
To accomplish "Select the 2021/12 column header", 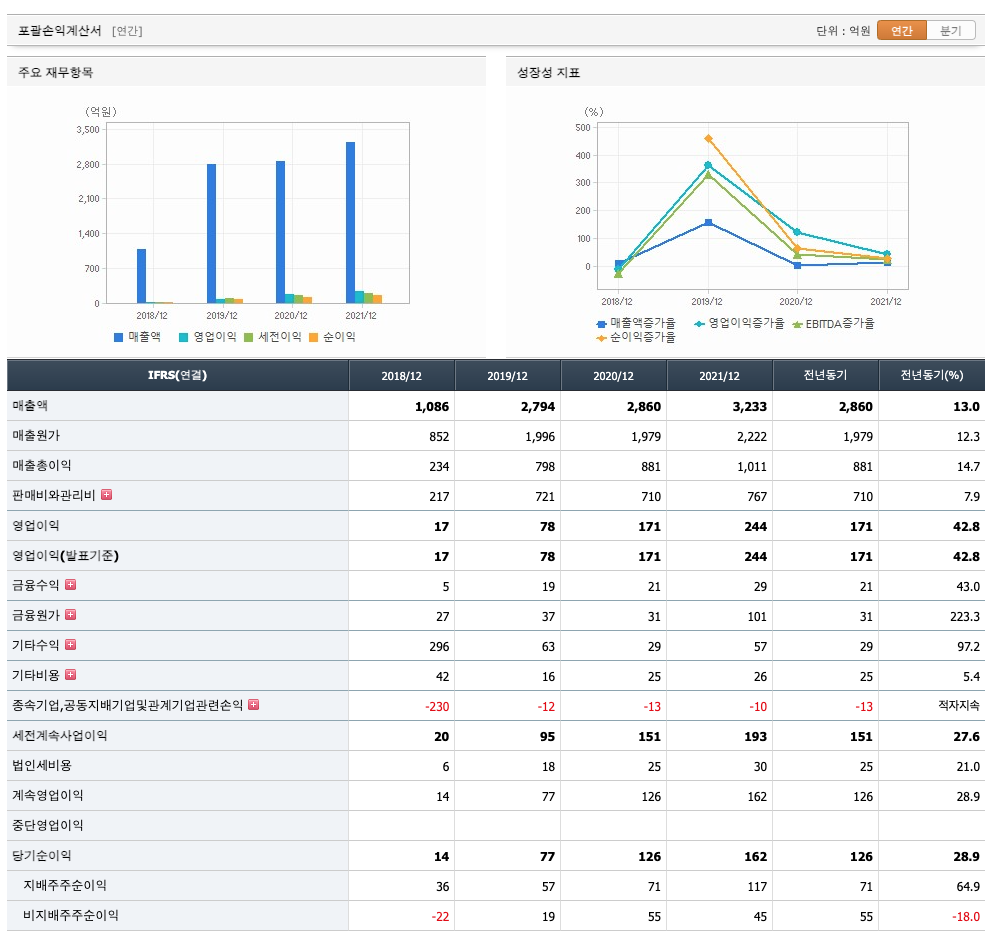I will tap(720, 375).
